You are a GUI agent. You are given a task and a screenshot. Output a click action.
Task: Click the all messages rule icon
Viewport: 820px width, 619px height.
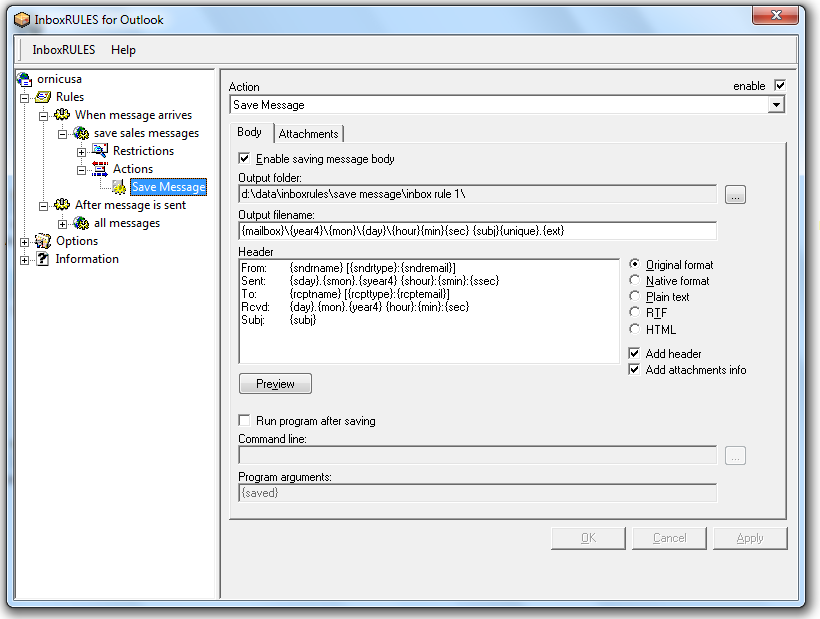[81, 223]
